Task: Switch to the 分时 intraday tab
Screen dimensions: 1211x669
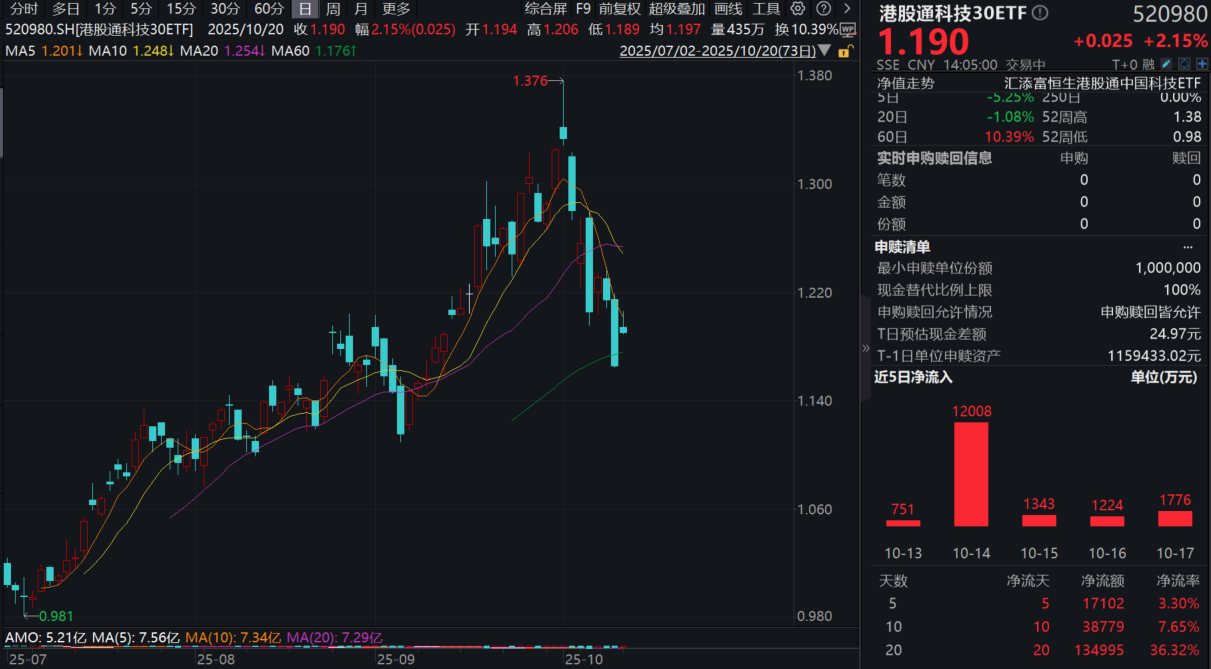Action: pos(22,8)
